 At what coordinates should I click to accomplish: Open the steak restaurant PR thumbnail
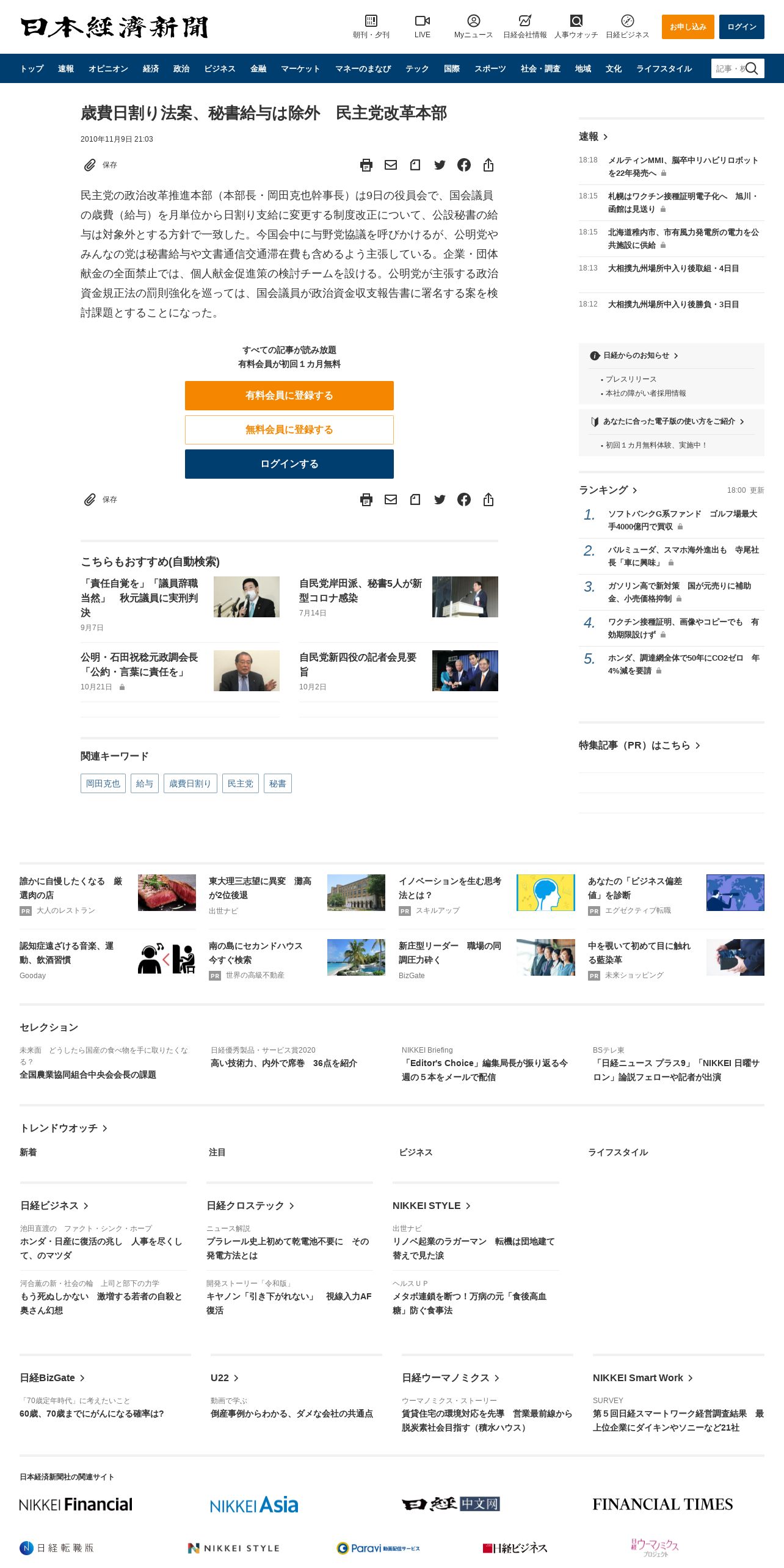(x=167, y=893)
